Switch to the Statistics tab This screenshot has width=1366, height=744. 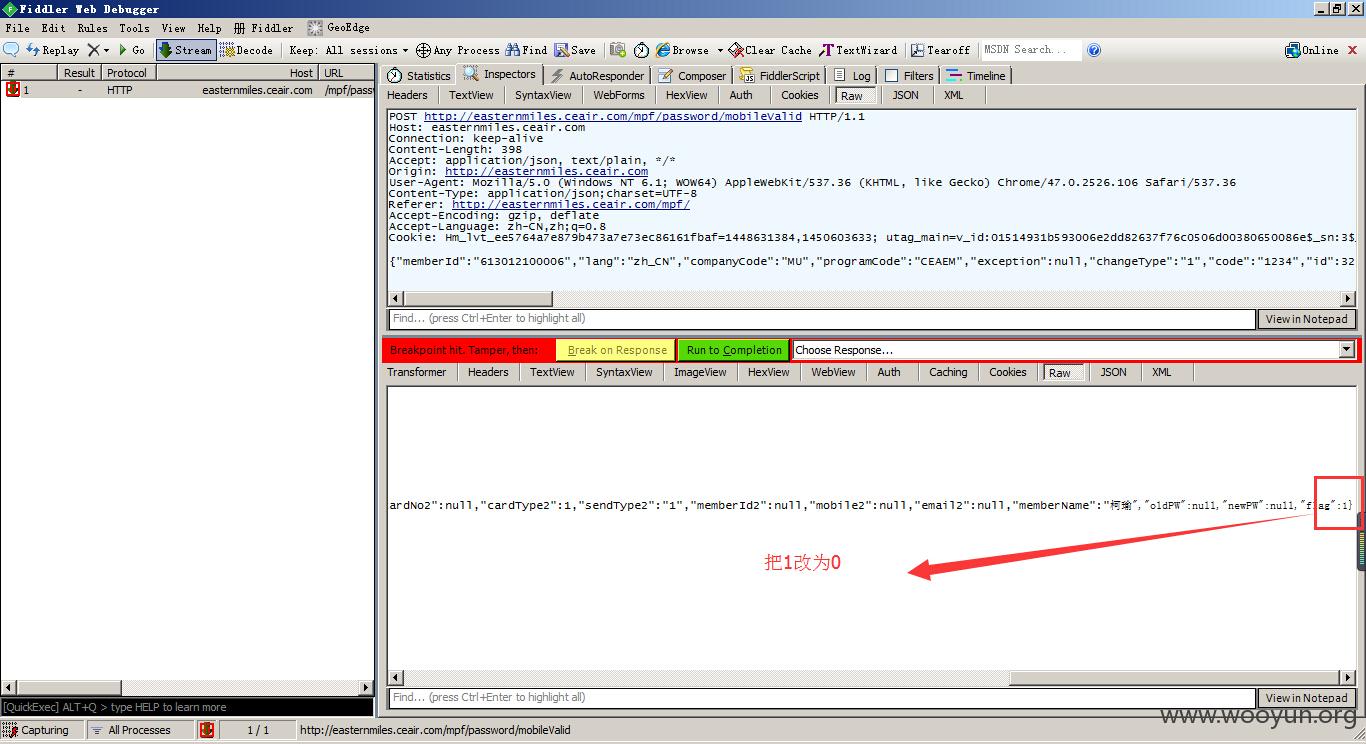tap(419, 75)
